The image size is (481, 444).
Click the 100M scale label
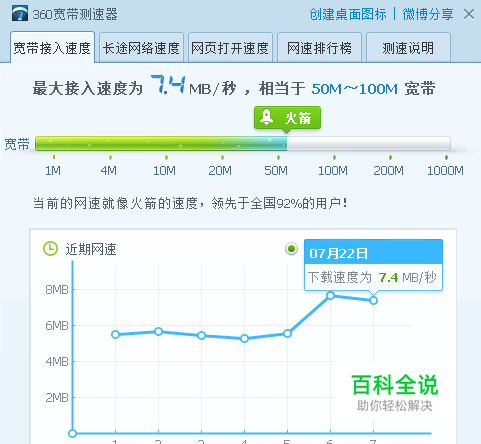pyautogui.click(x=333, y=171)
